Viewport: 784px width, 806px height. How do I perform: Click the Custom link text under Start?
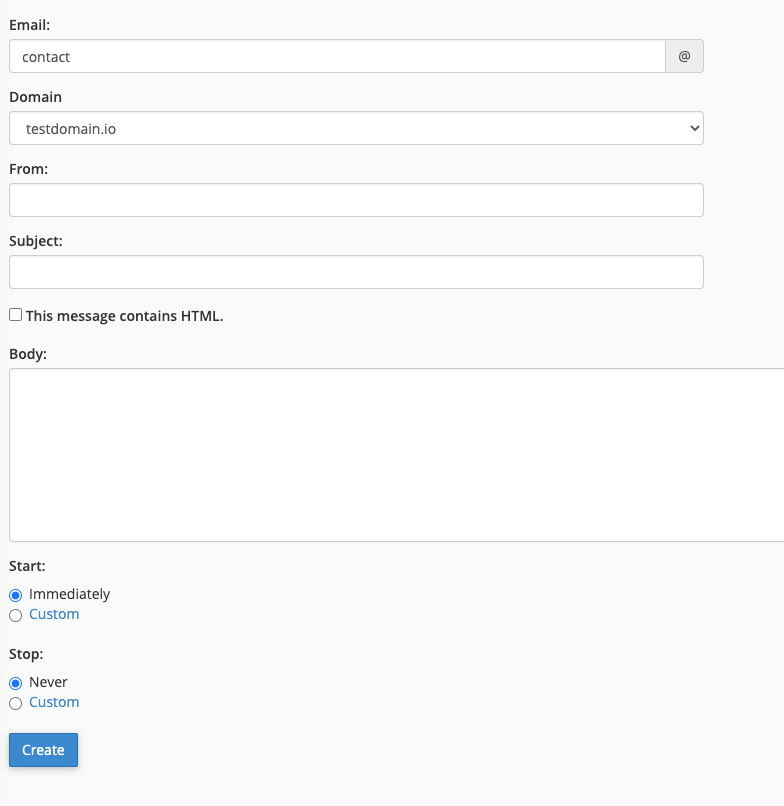(x=54, y=614)
